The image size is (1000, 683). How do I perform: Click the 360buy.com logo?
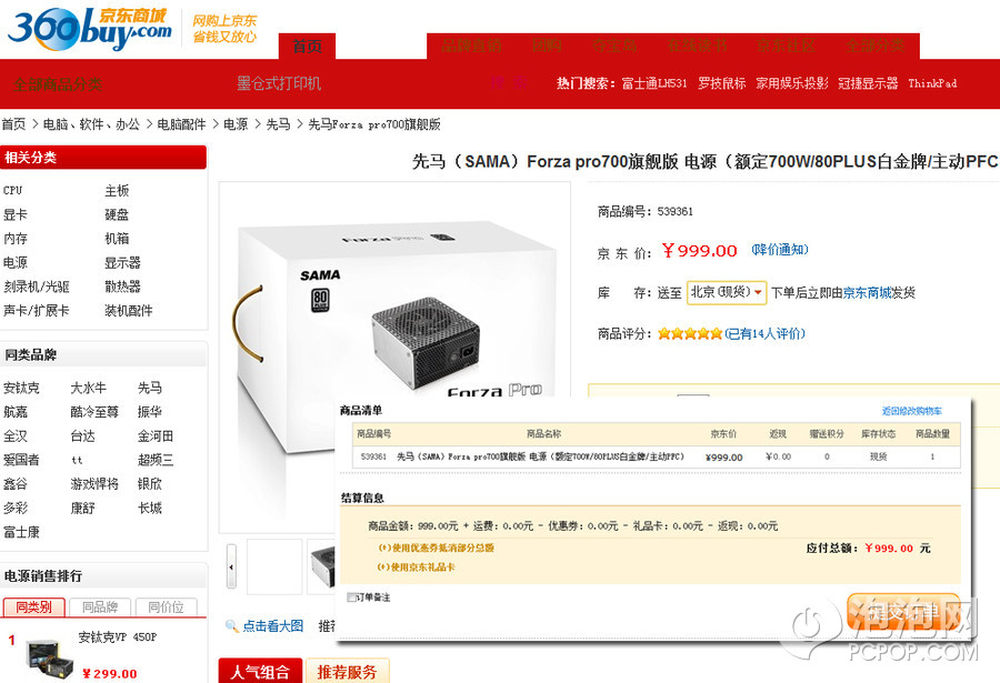[x=89, y=28]
